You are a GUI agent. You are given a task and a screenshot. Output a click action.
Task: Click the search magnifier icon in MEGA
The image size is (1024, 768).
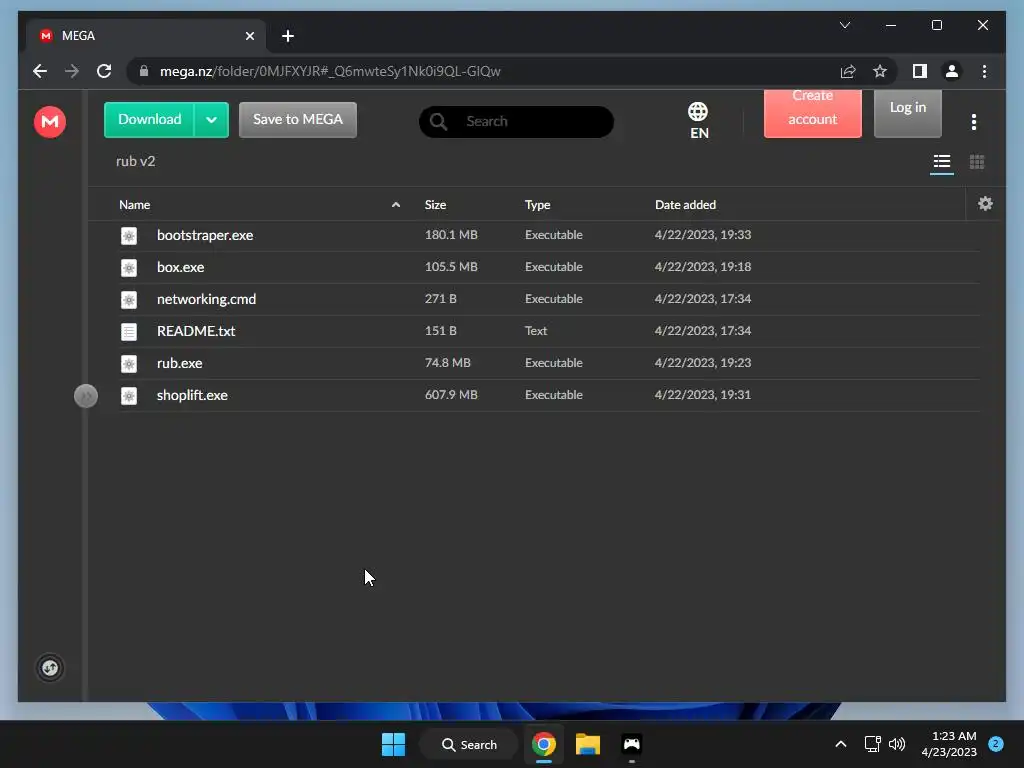[438, 121]
